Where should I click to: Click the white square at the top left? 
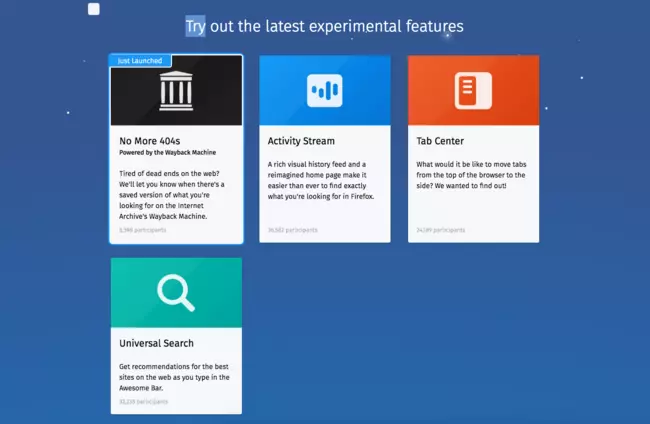pos(94,9)
